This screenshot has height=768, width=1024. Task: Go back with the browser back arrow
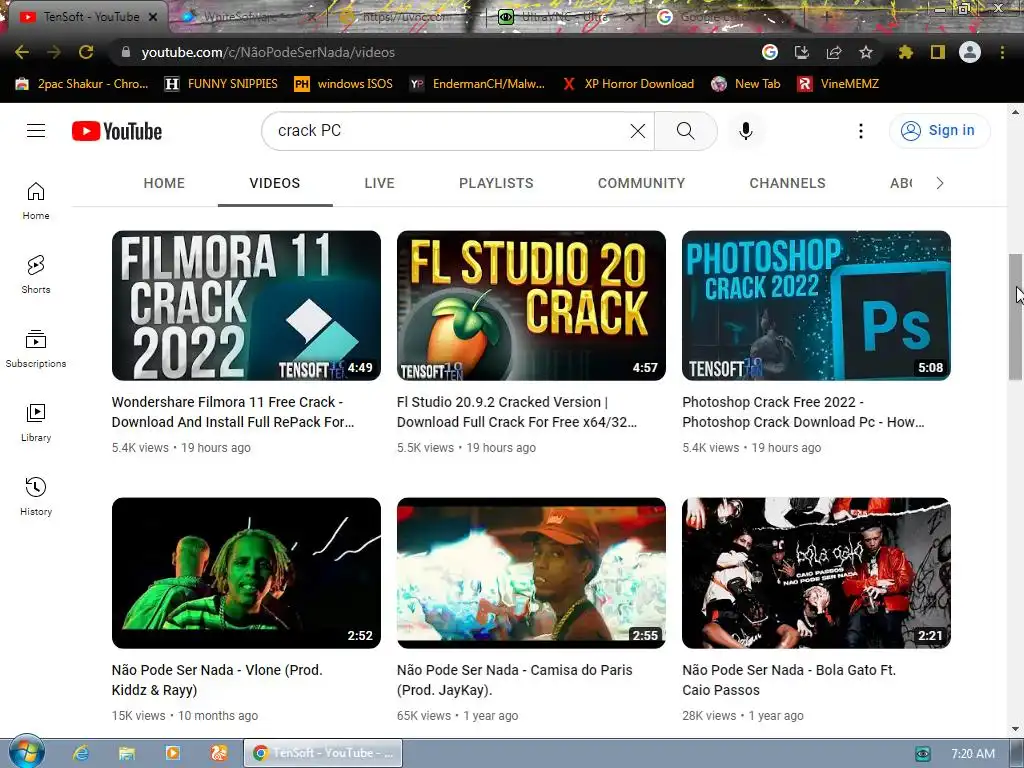pos(22,52)
